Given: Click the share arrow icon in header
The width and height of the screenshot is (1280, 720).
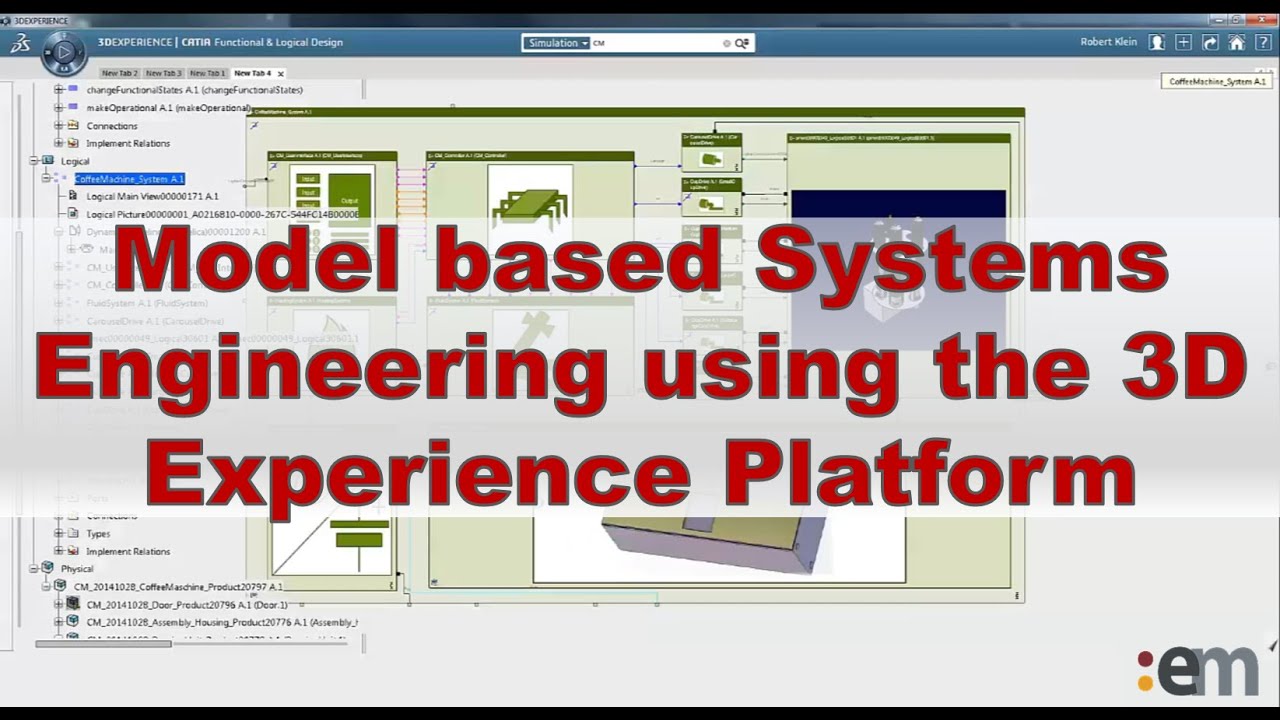Looking at the screenshot, I should click(1210, 42).
